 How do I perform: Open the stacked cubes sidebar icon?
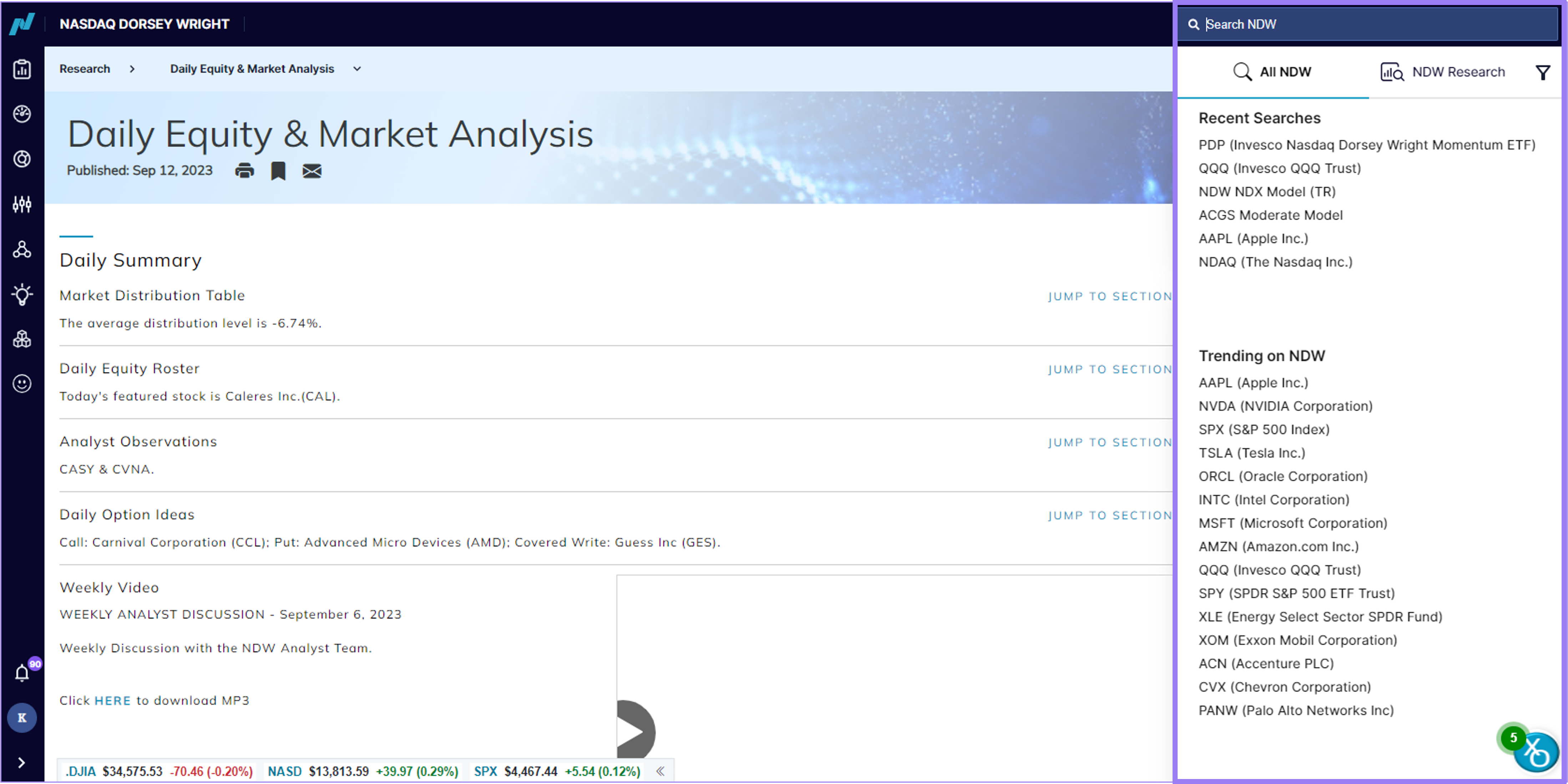[x=22, y=339]
